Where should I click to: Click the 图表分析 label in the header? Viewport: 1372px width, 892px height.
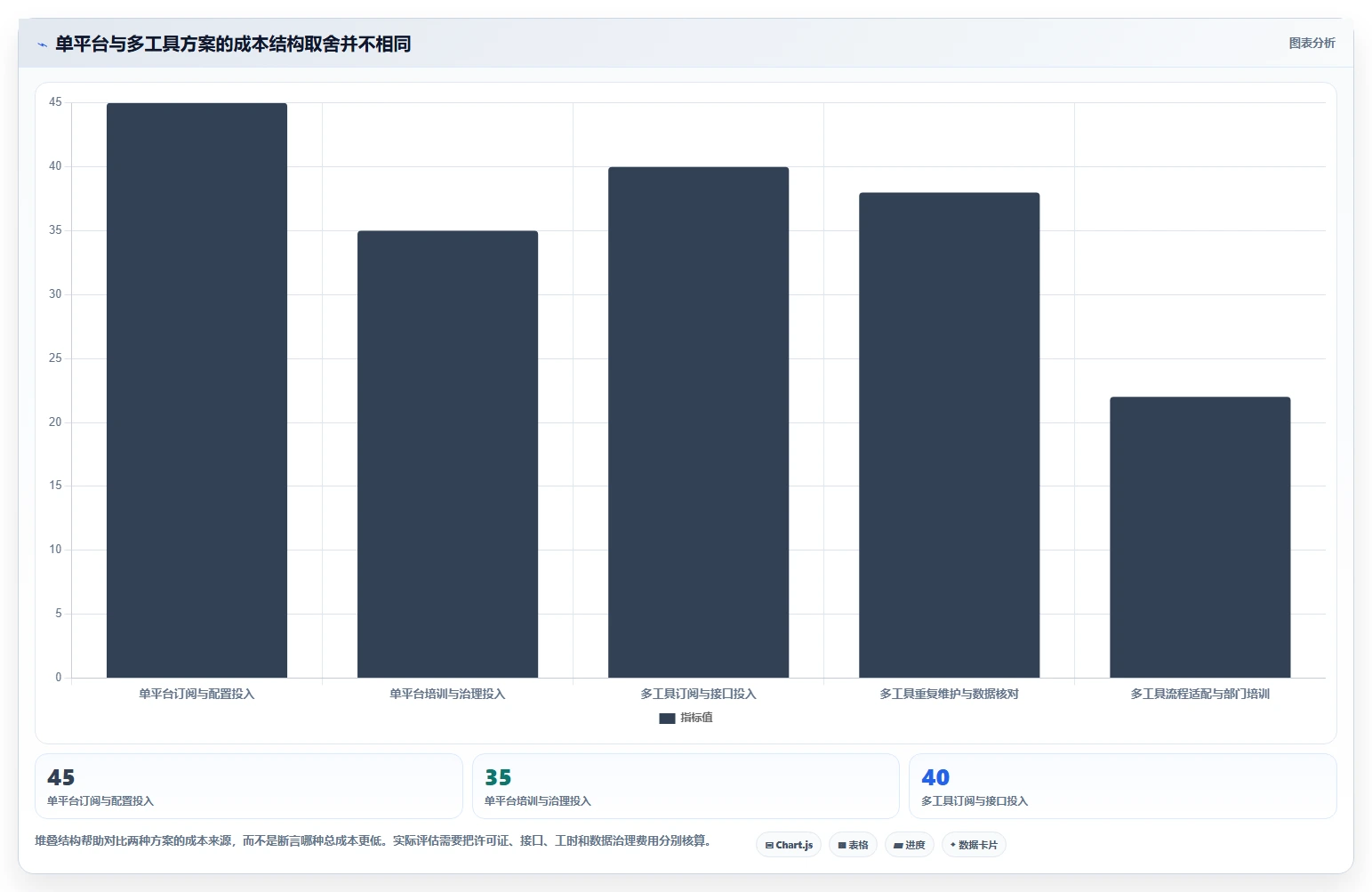1312,43
